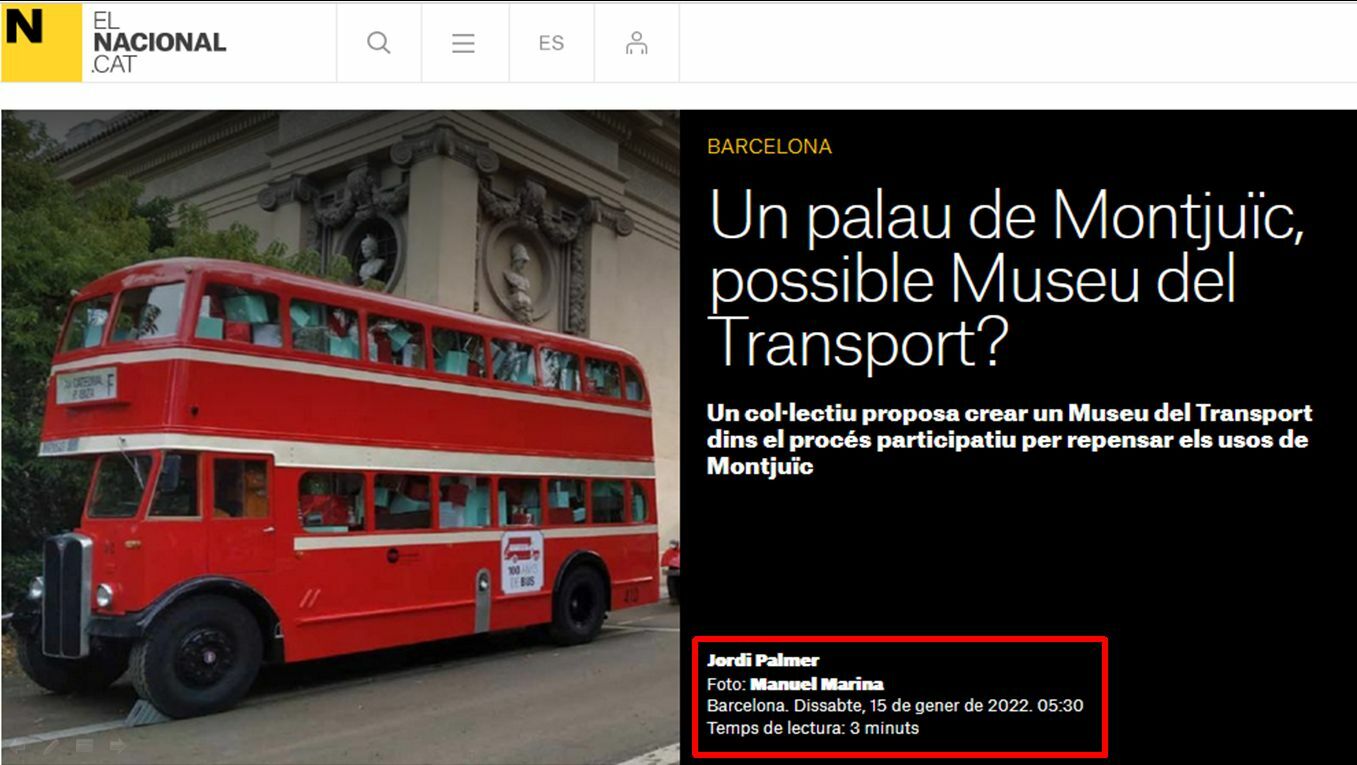1357x765 pixels.
Task: Open the BARCELONA section link
Action: click(769, 146)
